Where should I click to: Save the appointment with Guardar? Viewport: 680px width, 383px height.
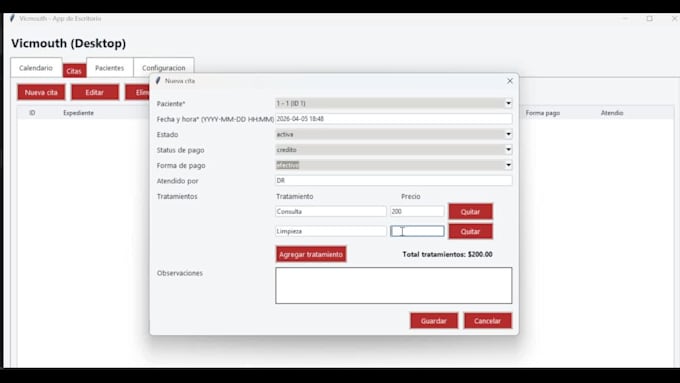[x=434, y=321]
